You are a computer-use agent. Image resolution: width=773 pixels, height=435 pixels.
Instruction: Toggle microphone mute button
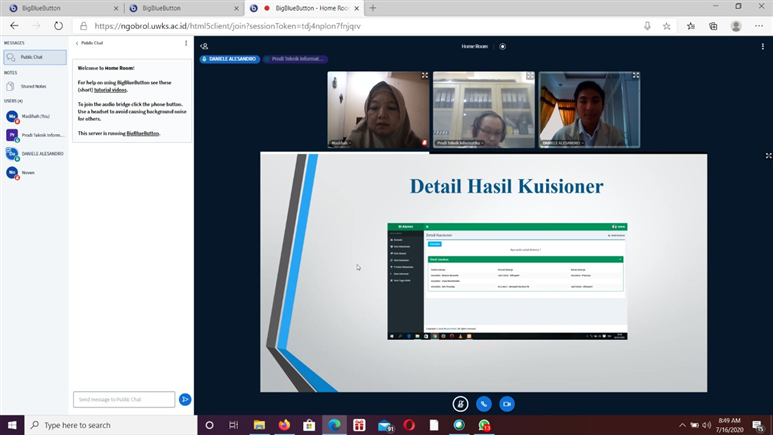tap(460, 404)
